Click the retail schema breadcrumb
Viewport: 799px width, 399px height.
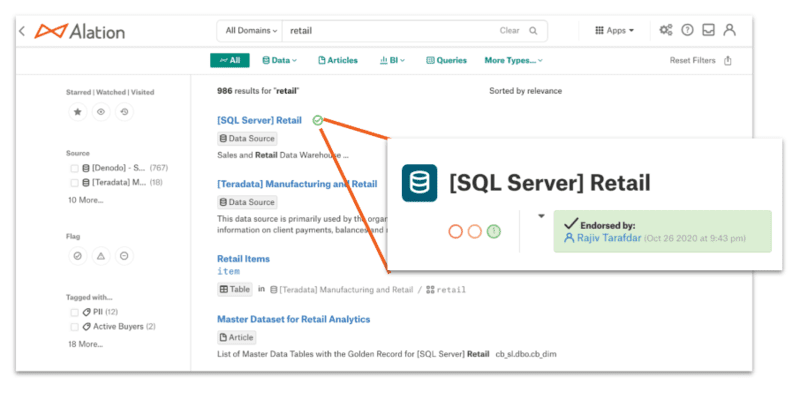point(446,290)
